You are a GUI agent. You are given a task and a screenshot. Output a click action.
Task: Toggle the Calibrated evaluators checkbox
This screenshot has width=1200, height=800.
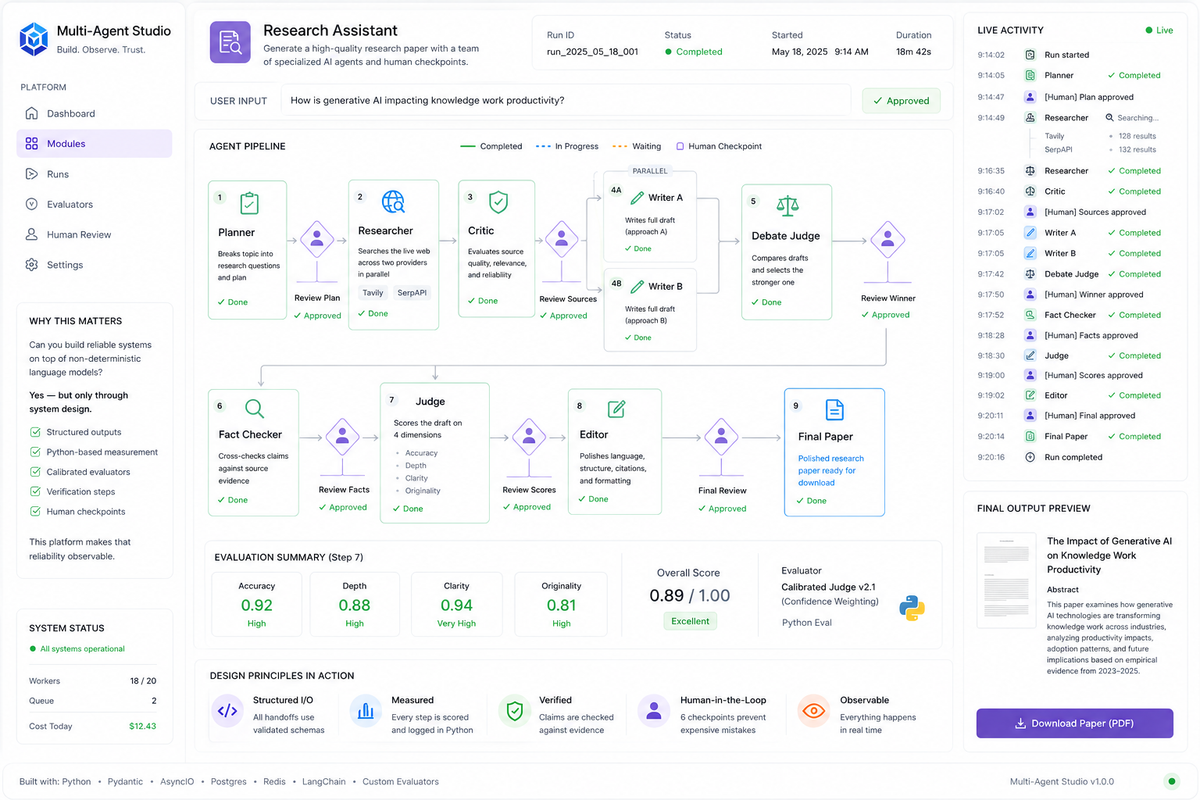click(x=35, y=472)
